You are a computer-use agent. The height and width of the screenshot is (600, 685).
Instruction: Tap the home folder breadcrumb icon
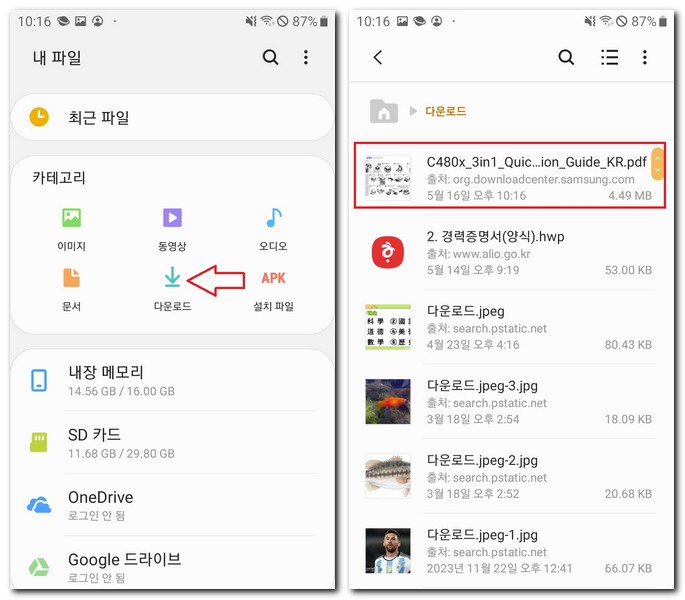click(x=384, y=111)
